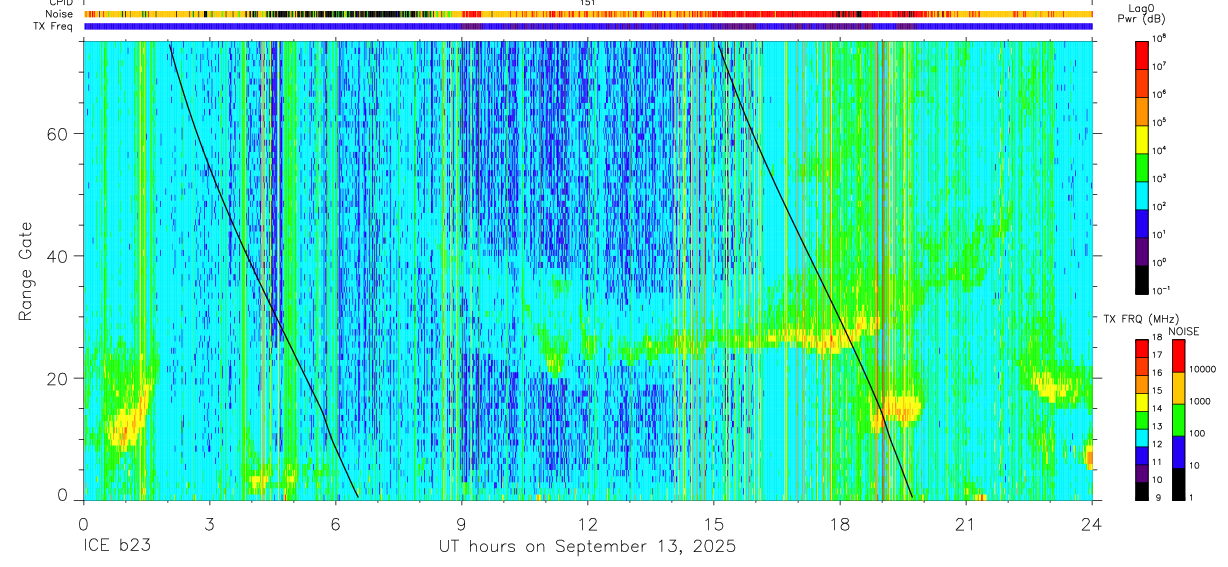Select the yellow segment of the NOISE colorbar
Image resolution: width=1228 pixels, height=567 pixels.
pos(1178,387)
